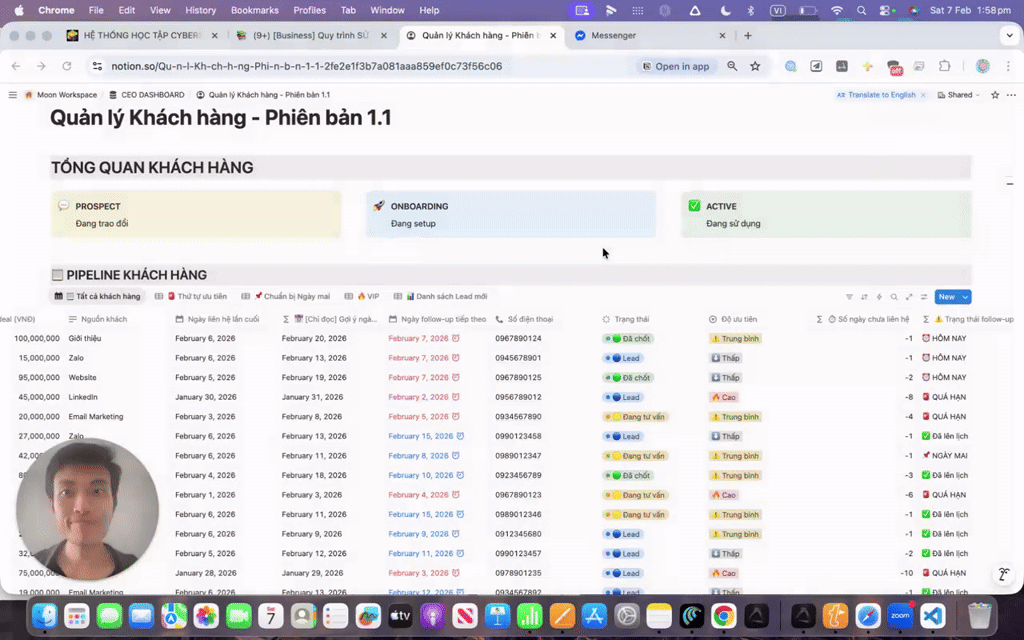Toggle the Notion sidebar hamburger menu
The image size is (1024, 640).
point(12,95)
